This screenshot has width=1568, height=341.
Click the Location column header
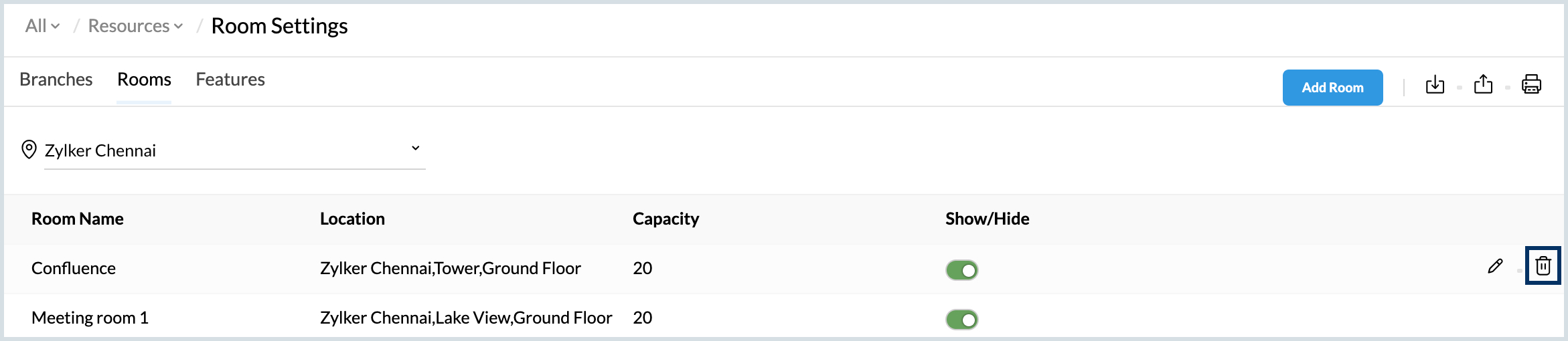coord(352,219)
